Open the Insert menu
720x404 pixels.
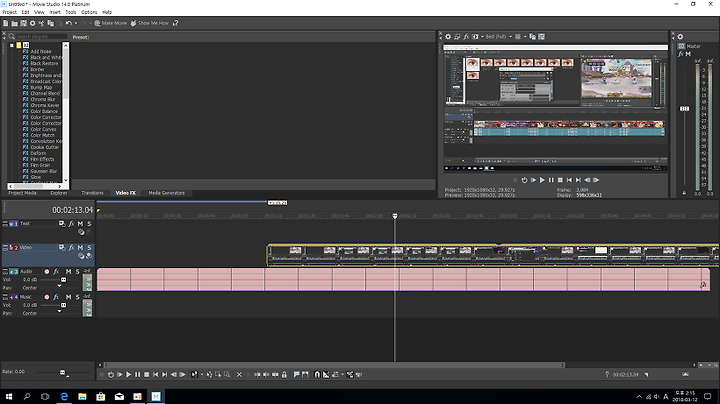pos(55,12)
